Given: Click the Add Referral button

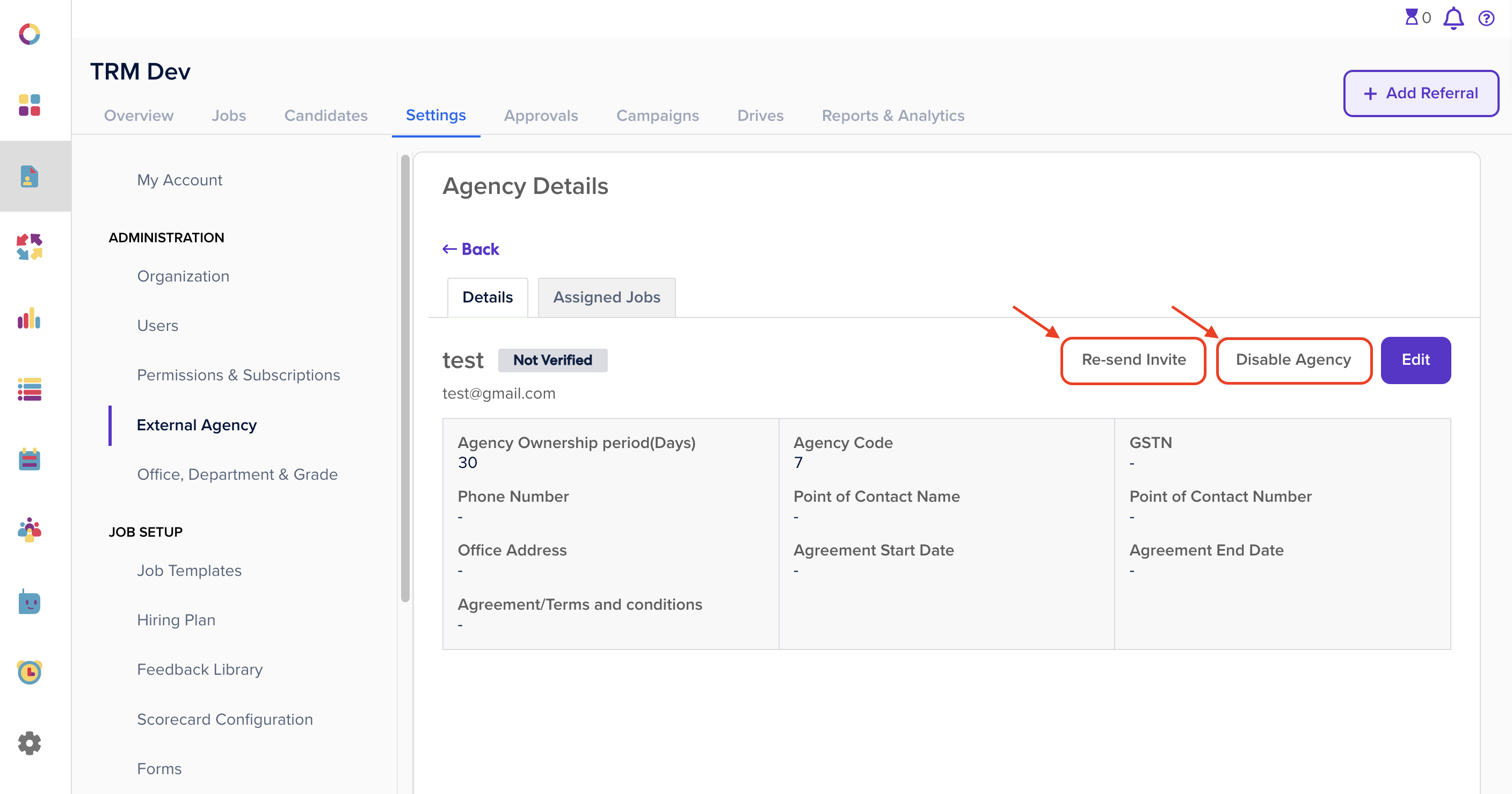Looking at the screenshot, I should [x=1421, y=93].
